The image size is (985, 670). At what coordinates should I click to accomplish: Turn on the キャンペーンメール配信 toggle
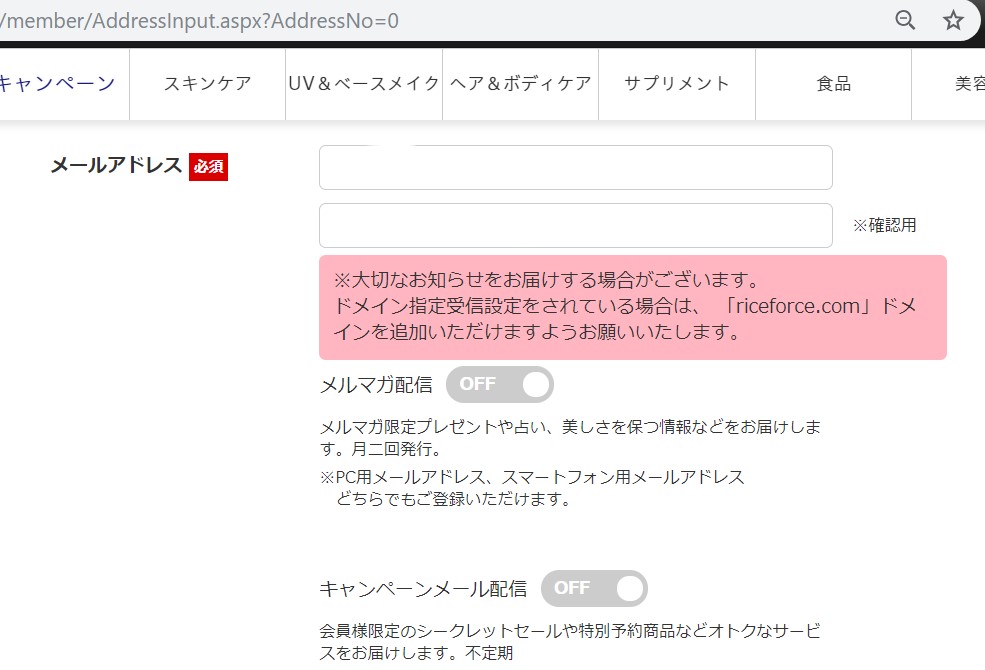594,589
